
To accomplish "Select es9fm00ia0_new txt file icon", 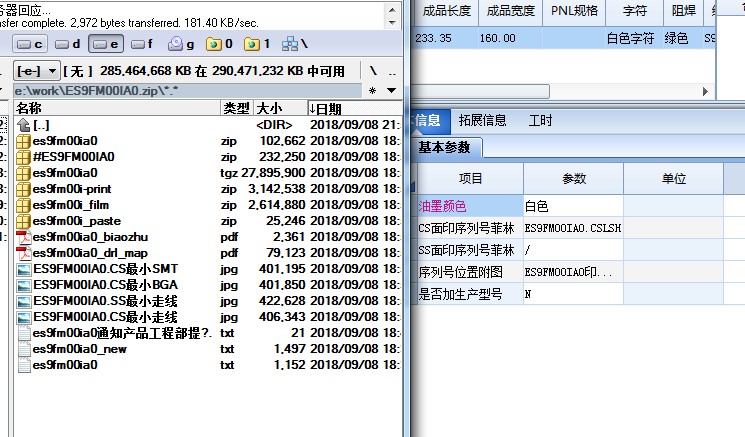I will (24, 349).
